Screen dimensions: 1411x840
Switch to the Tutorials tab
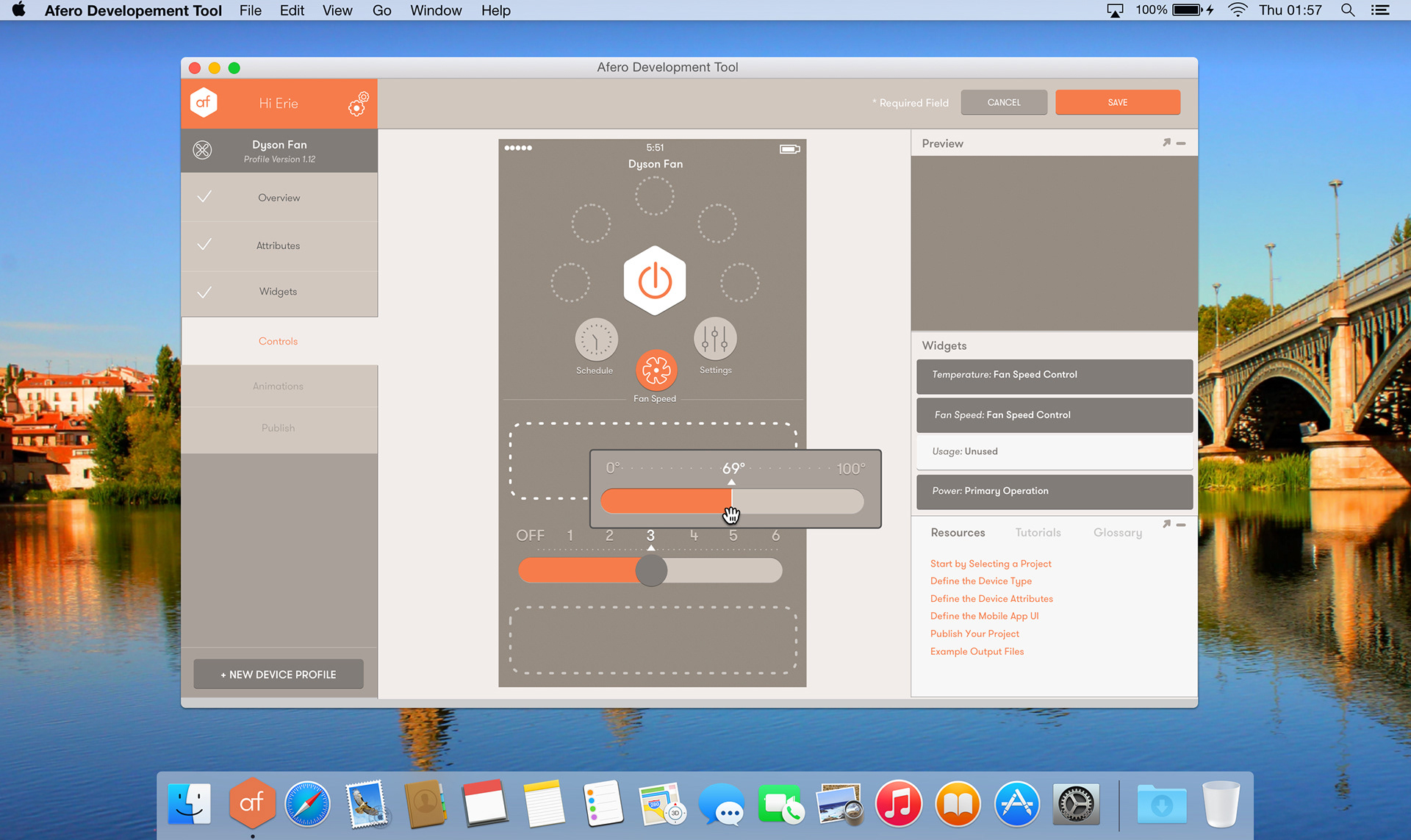tap(1038, 532)
